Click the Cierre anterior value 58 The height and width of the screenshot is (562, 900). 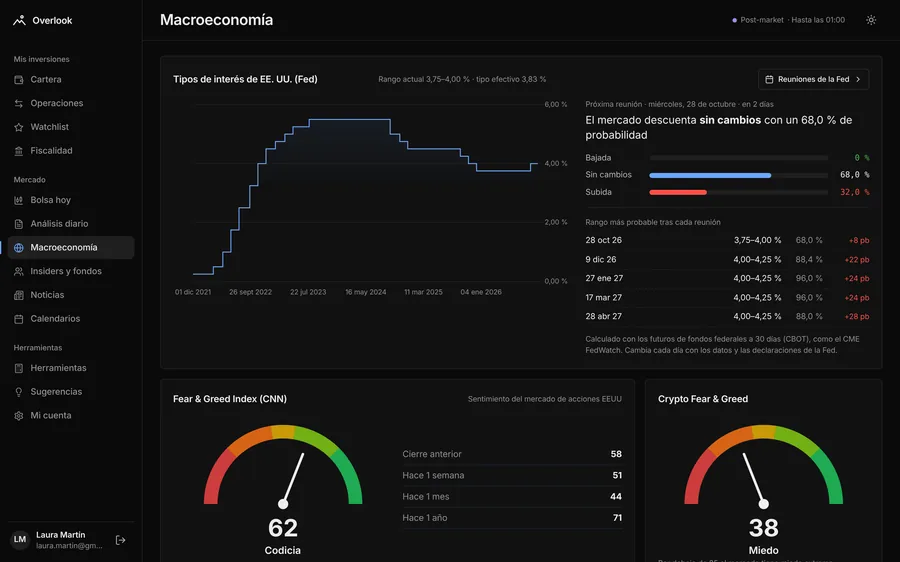pyautogui.click(x=616, y=454)
